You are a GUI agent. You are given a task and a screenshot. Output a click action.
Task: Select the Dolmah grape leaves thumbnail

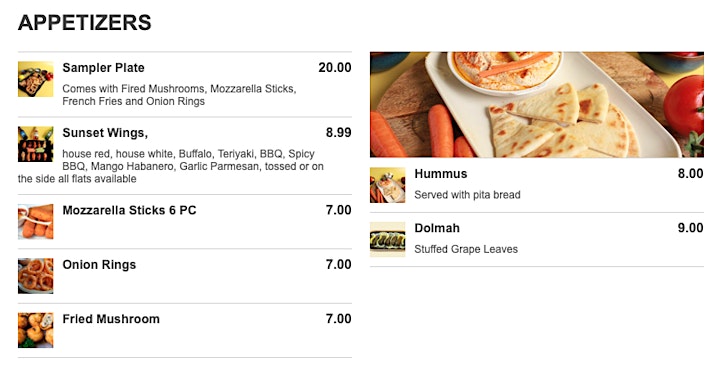388,240
